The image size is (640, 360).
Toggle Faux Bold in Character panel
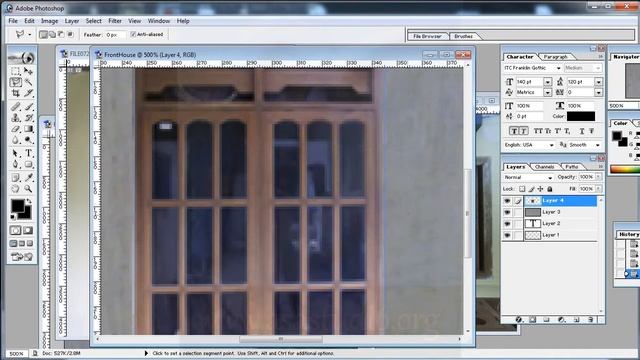[x=514, y=131]
